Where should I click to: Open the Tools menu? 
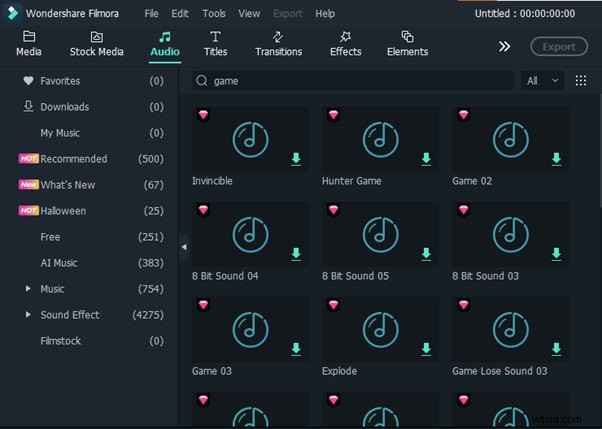point(214,14)
